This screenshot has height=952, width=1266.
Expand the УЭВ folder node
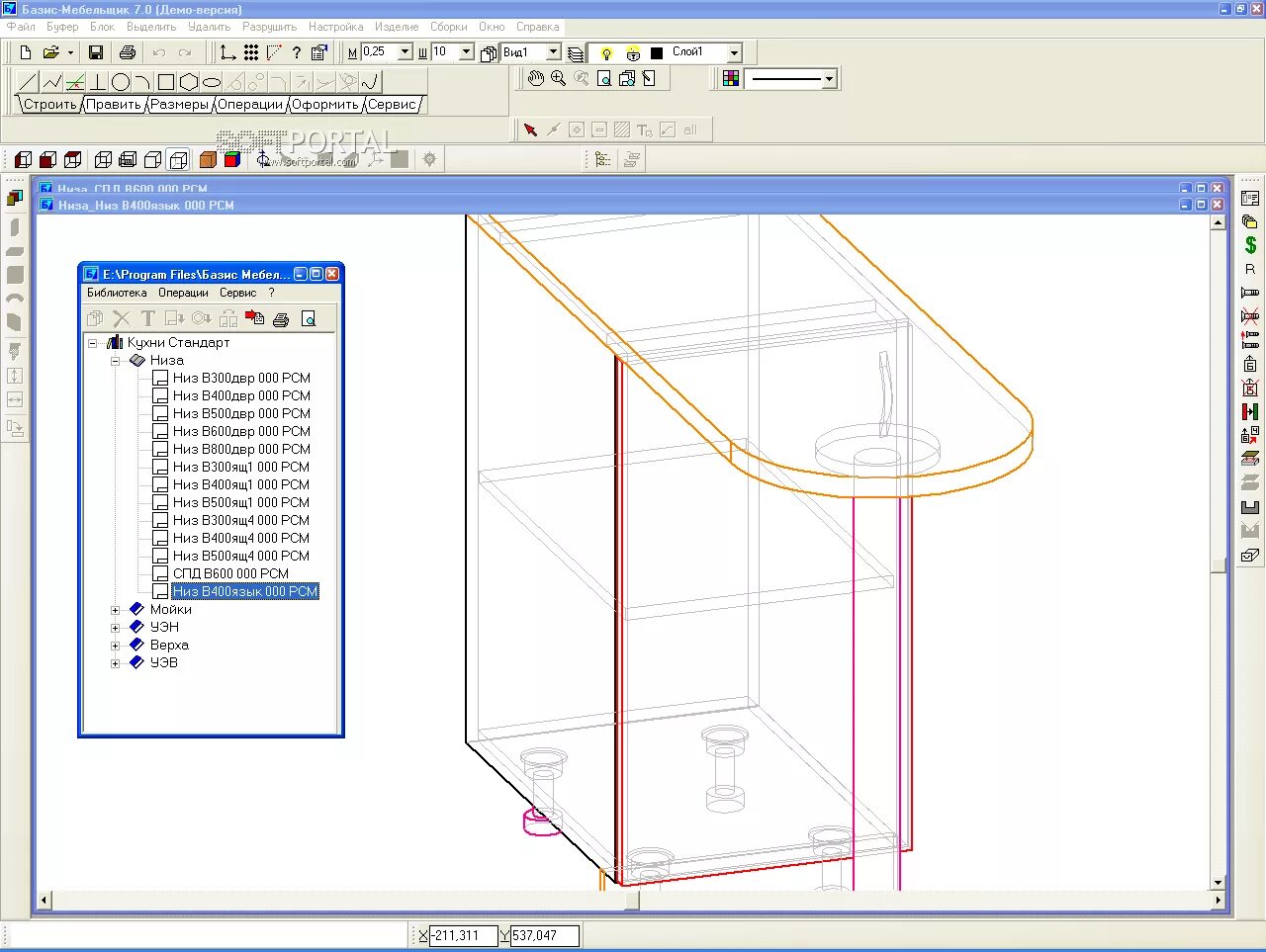(115, 663)
